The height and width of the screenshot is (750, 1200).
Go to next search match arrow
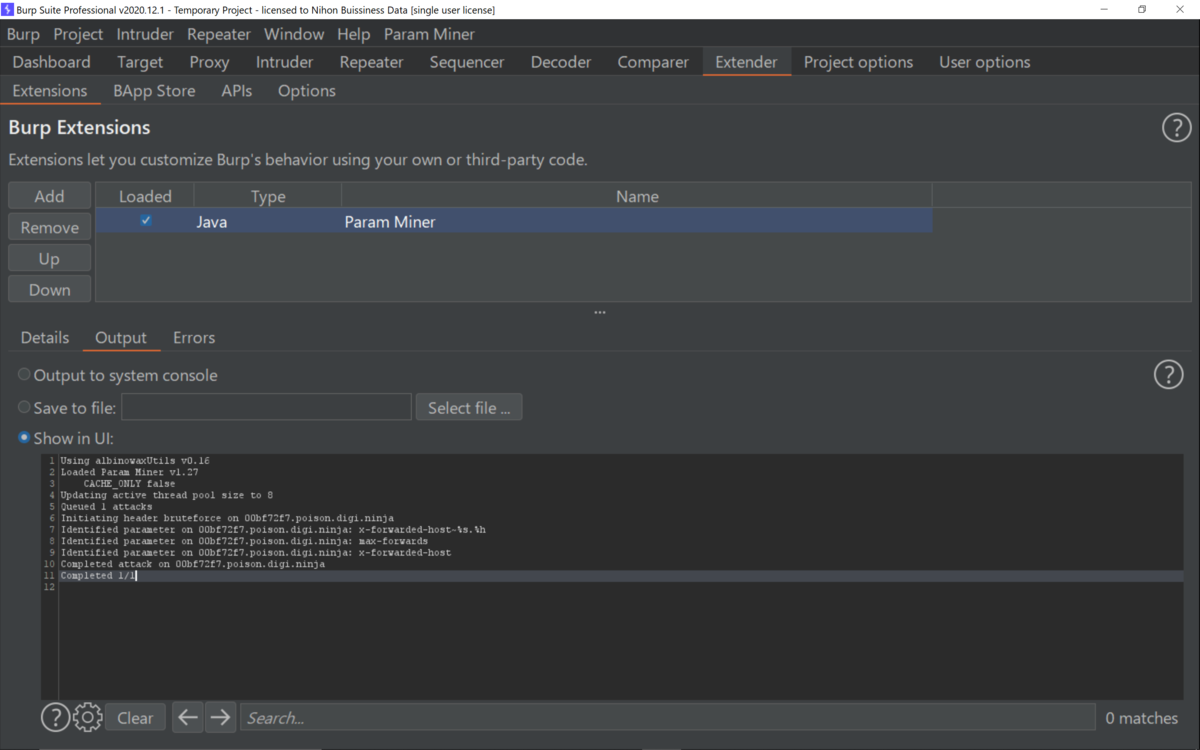click(x=221, y=717)
